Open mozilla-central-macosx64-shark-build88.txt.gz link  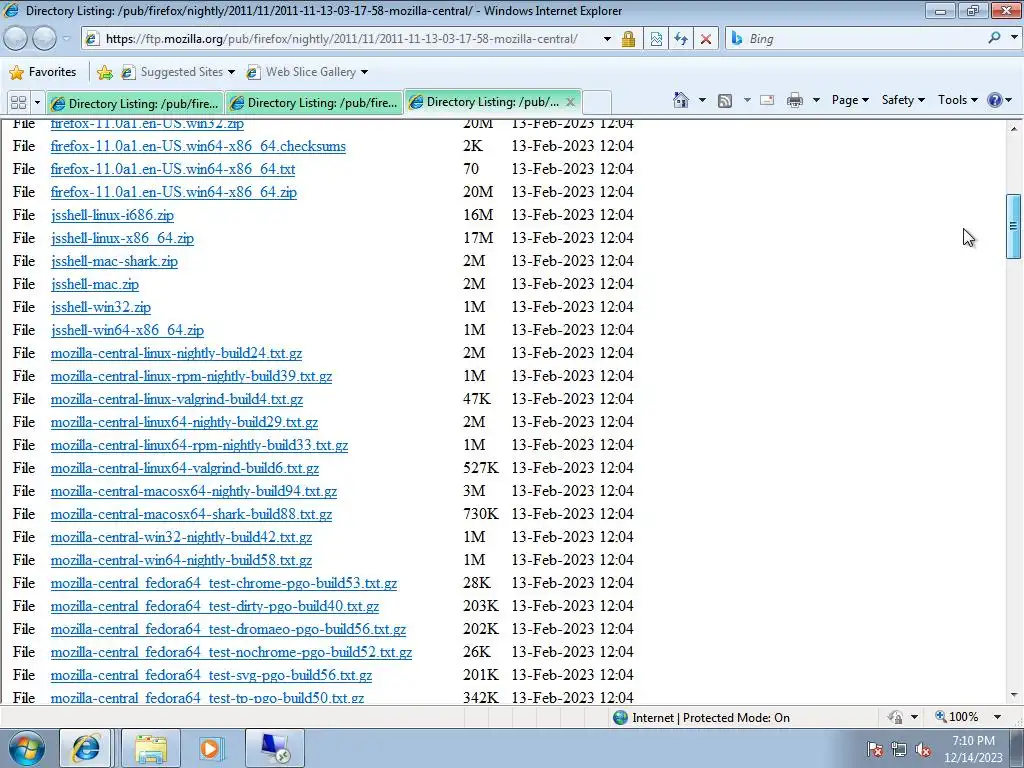(191, 514)
